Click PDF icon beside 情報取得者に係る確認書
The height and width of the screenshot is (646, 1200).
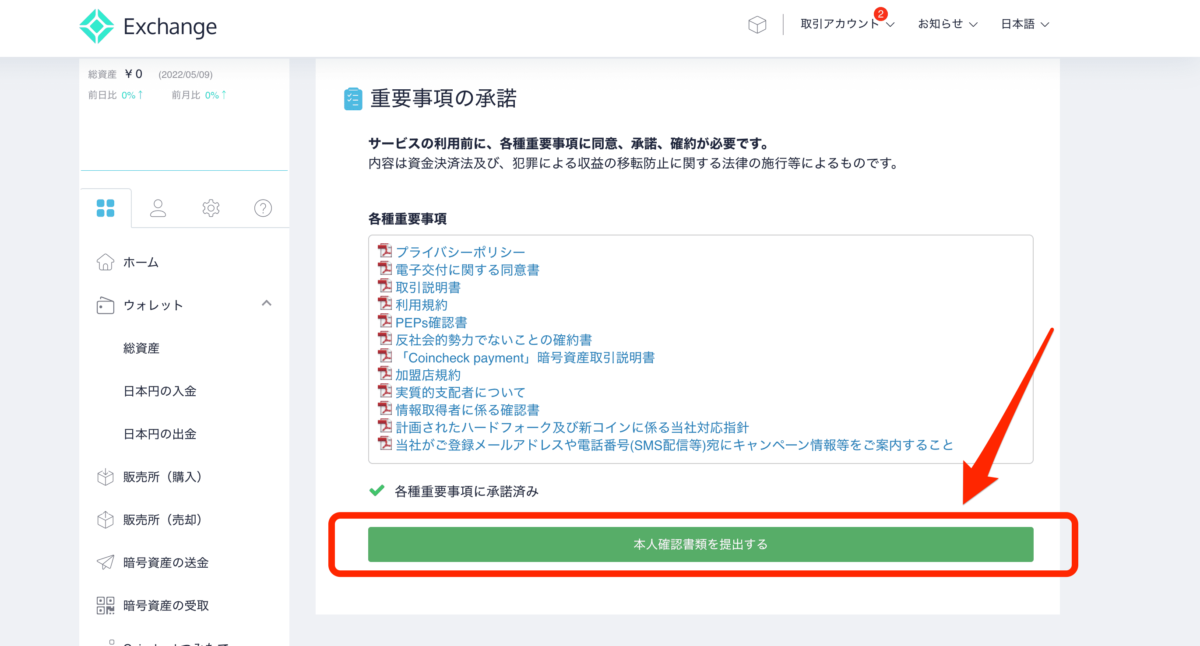(384, 408)
